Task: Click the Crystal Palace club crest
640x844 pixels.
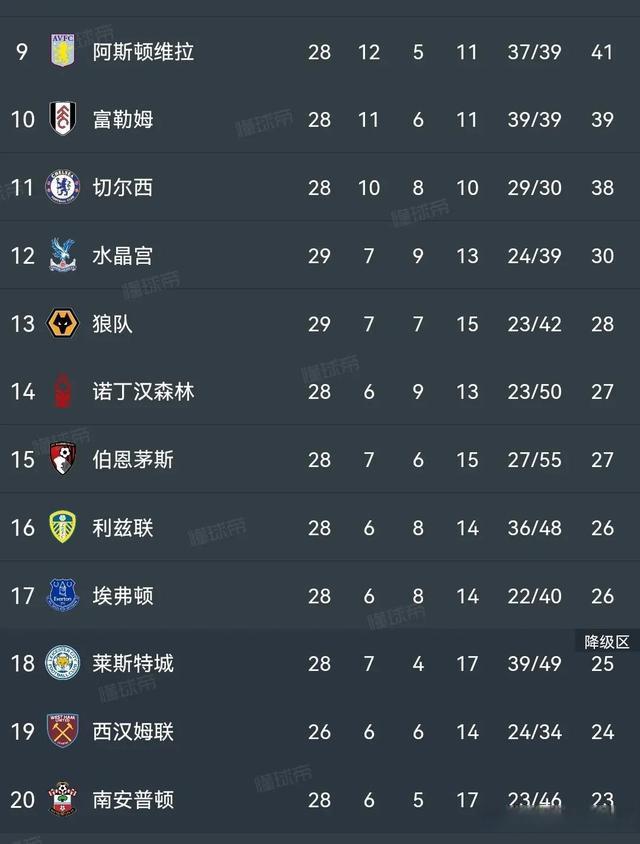Action: [63, 255]
